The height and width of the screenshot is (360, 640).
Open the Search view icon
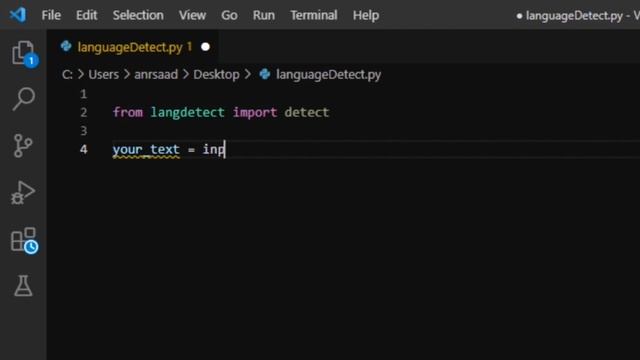coord(23,99)
